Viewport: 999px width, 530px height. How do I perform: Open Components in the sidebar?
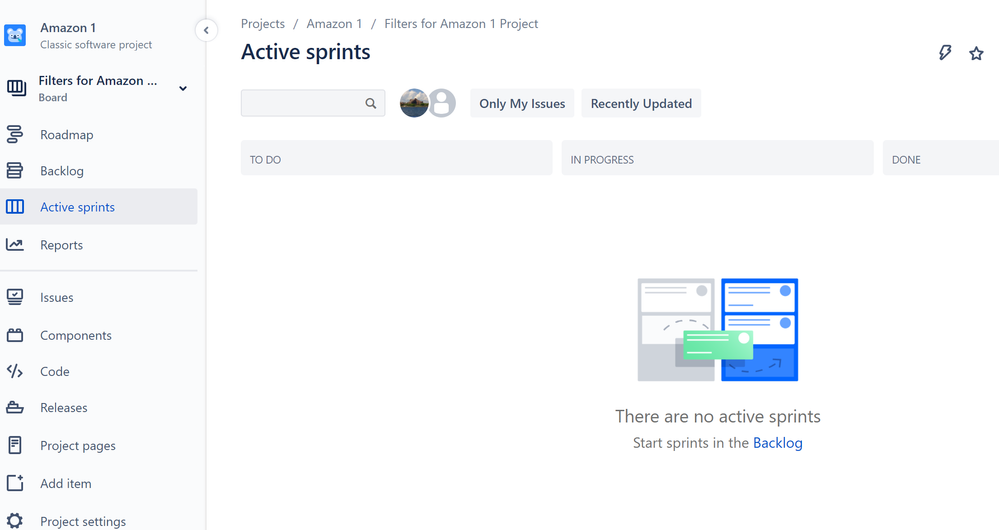click(76, 335)
